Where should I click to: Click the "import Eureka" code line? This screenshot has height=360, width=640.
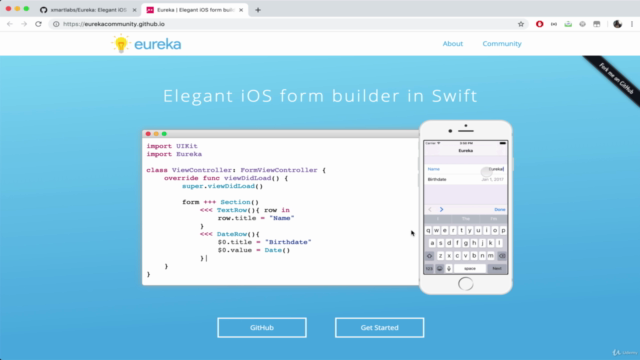pos(174,154)
